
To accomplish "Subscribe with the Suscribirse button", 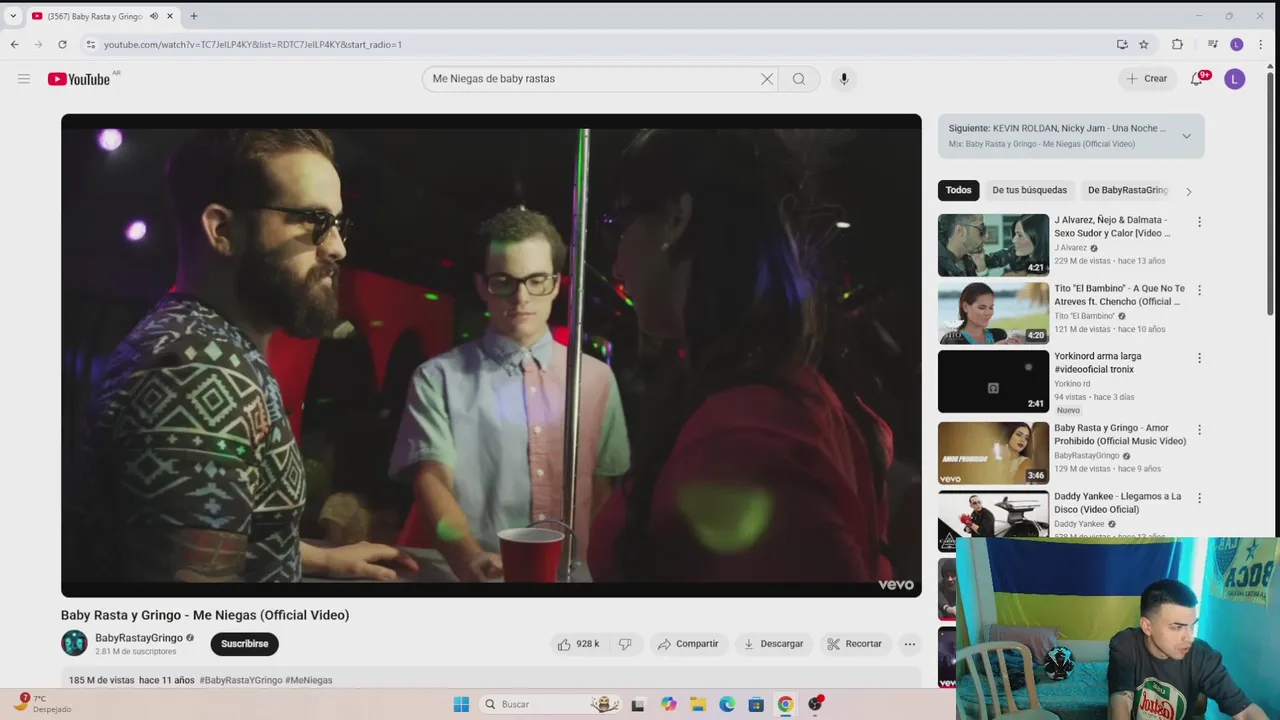I will tap(244, 644).
